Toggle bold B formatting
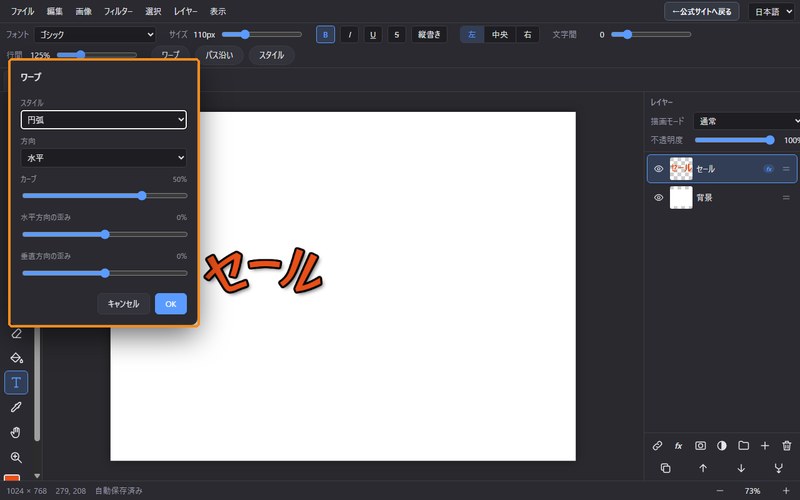 [x=326, y=35]
